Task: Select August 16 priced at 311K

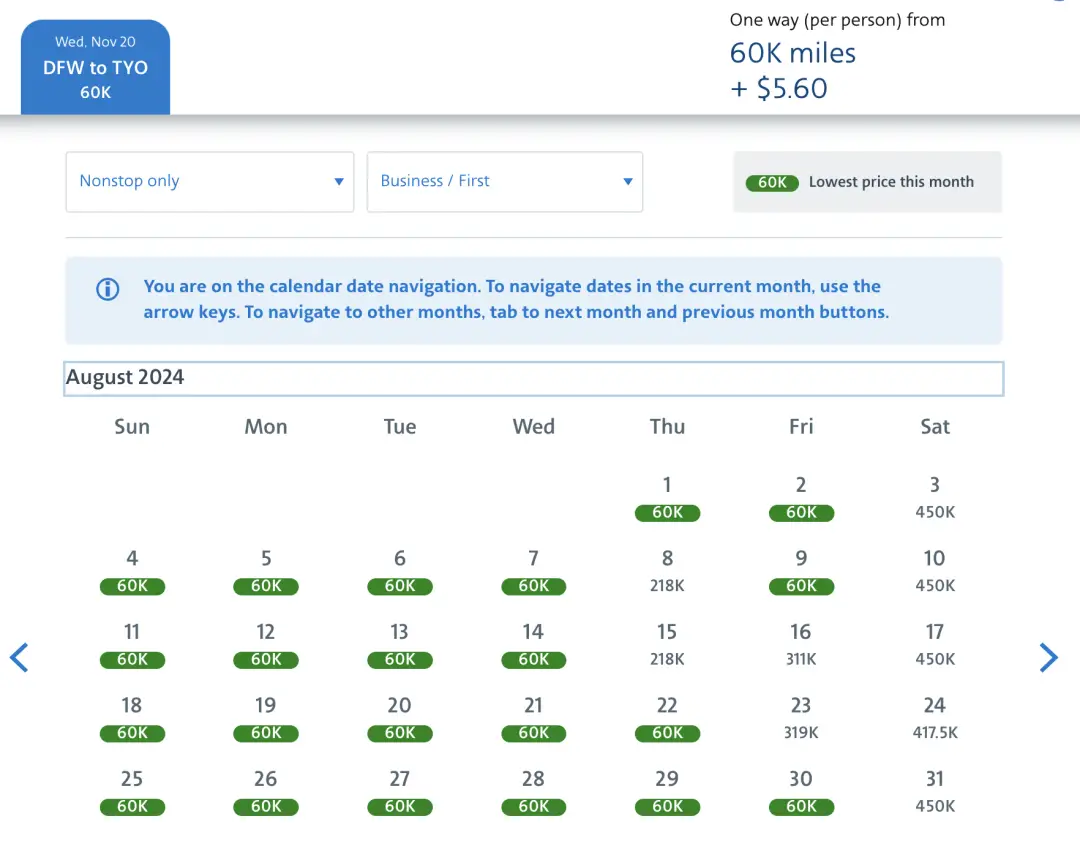Action: (801, 645)
